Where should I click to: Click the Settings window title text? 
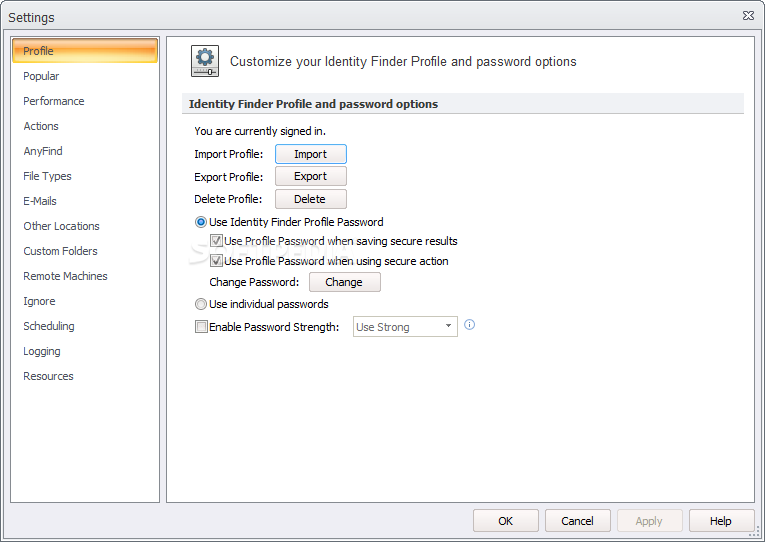(31, 18)
